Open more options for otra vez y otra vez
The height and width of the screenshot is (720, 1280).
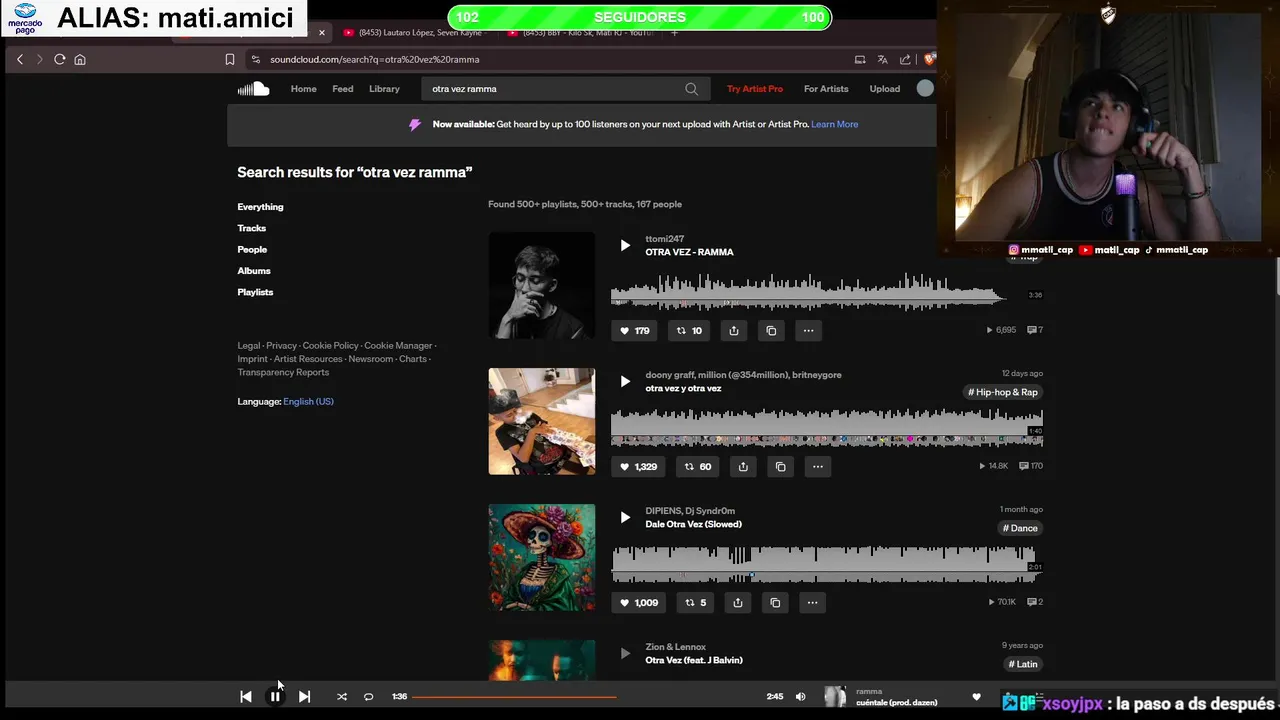817,466
